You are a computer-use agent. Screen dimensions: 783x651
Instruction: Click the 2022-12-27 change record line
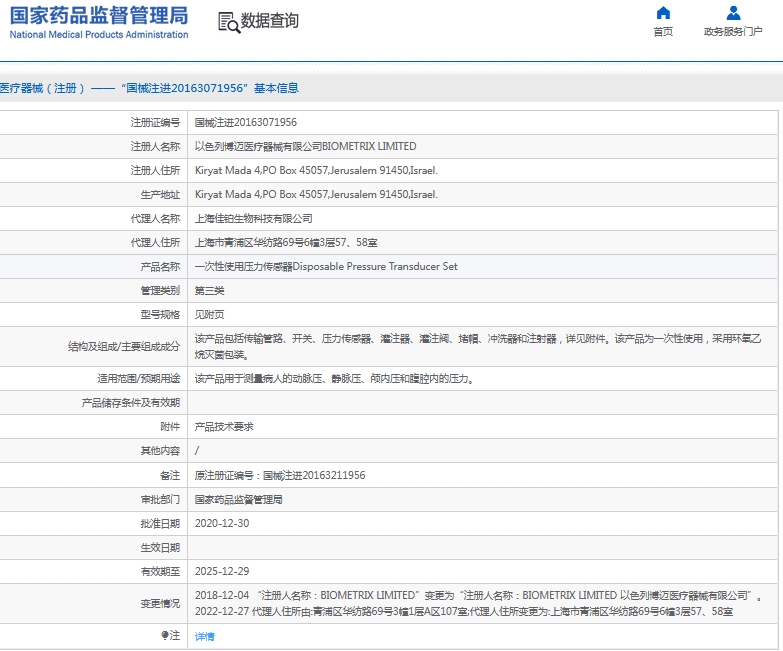click(463, 611)
